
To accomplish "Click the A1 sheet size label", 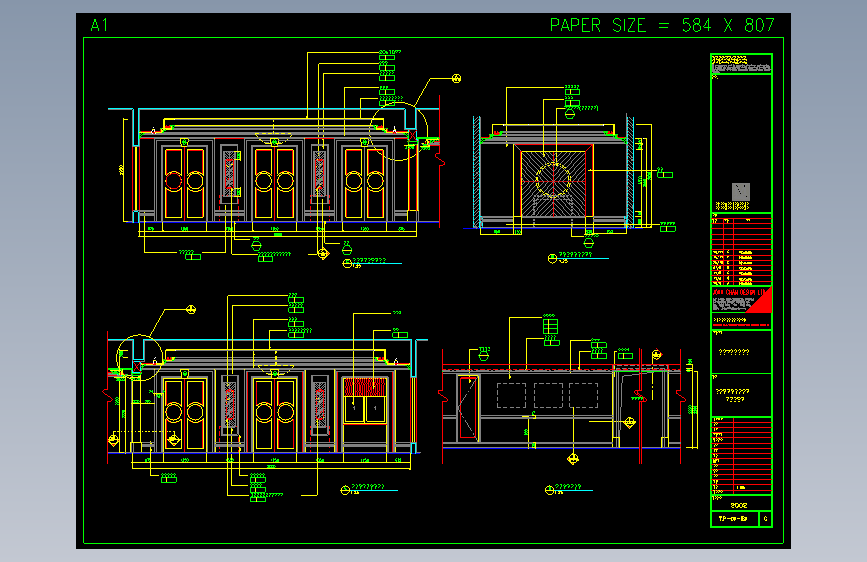I will pos(99,25).
